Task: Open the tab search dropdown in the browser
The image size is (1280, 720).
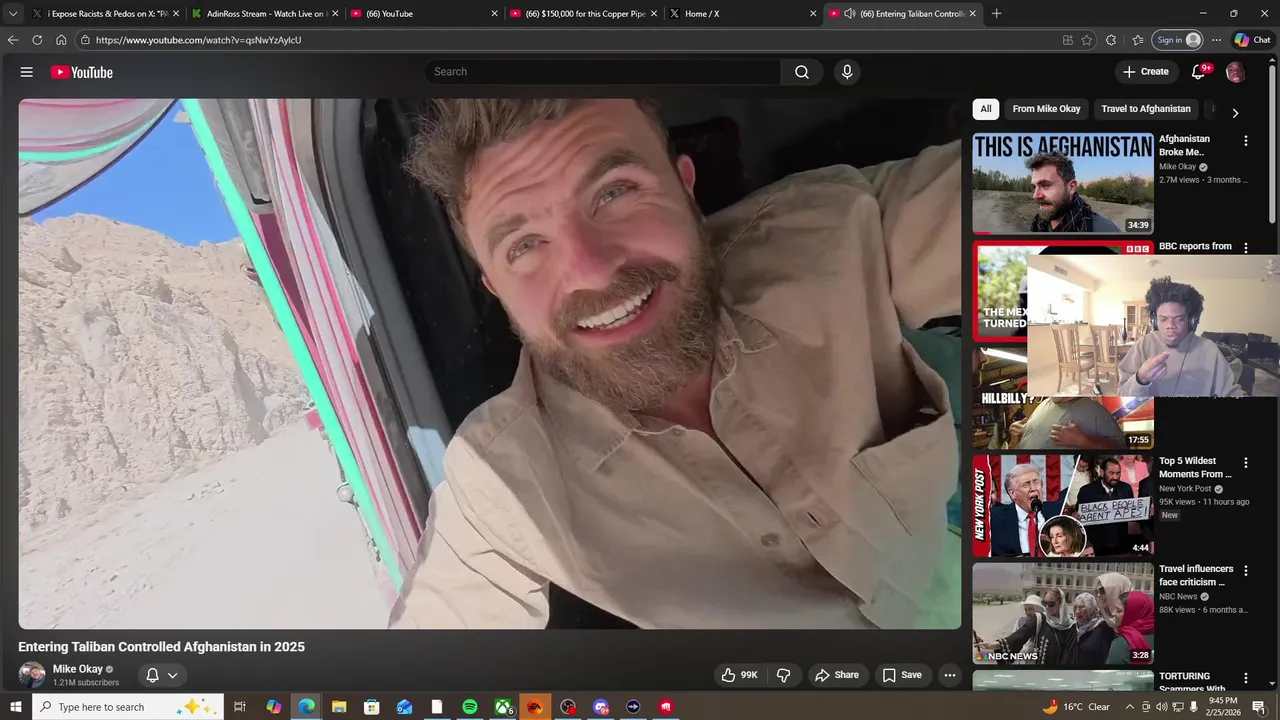Action: click(x=13, y=14)
